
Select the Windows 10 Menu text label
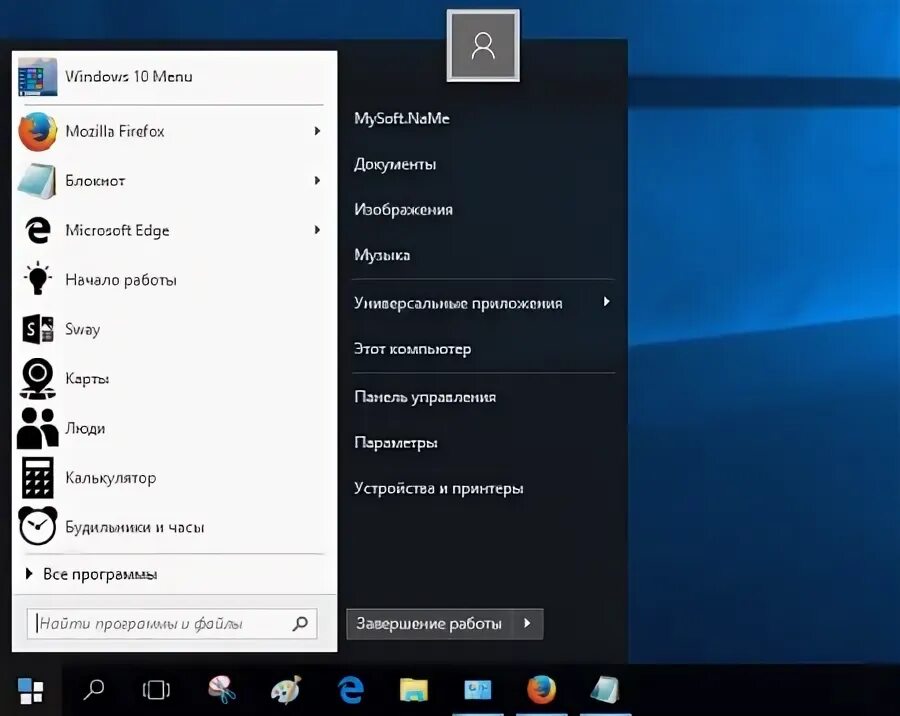tap(129, 76)
